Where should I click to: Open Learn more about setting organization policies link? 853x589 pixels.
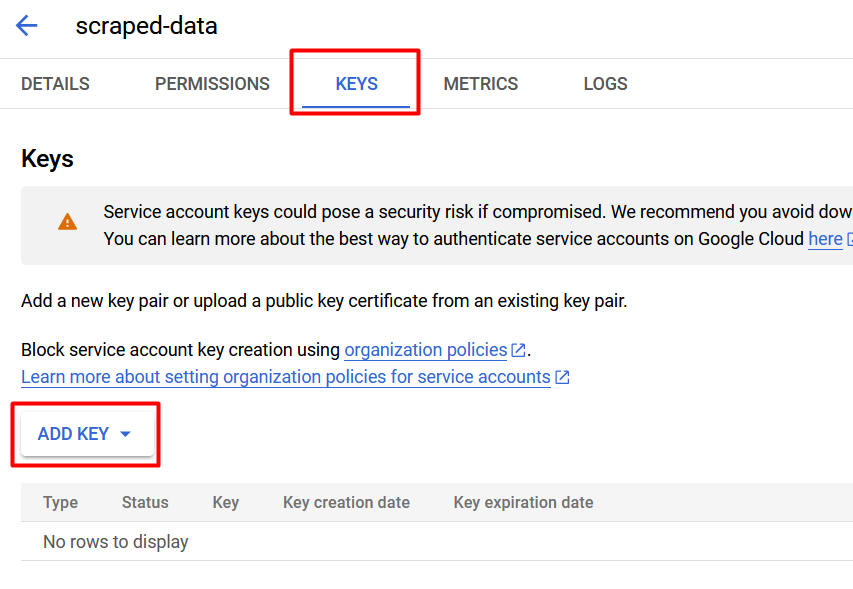pyautogui.click(x=286, y=377)
